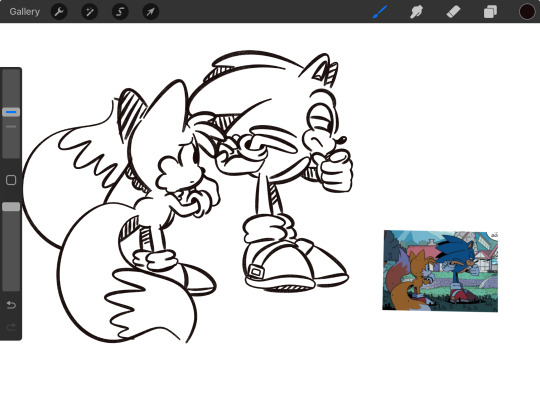Click the color reference image on canvas
This screenshot has height=405, width=540.
pyautogui.click(x=440, y=271)
